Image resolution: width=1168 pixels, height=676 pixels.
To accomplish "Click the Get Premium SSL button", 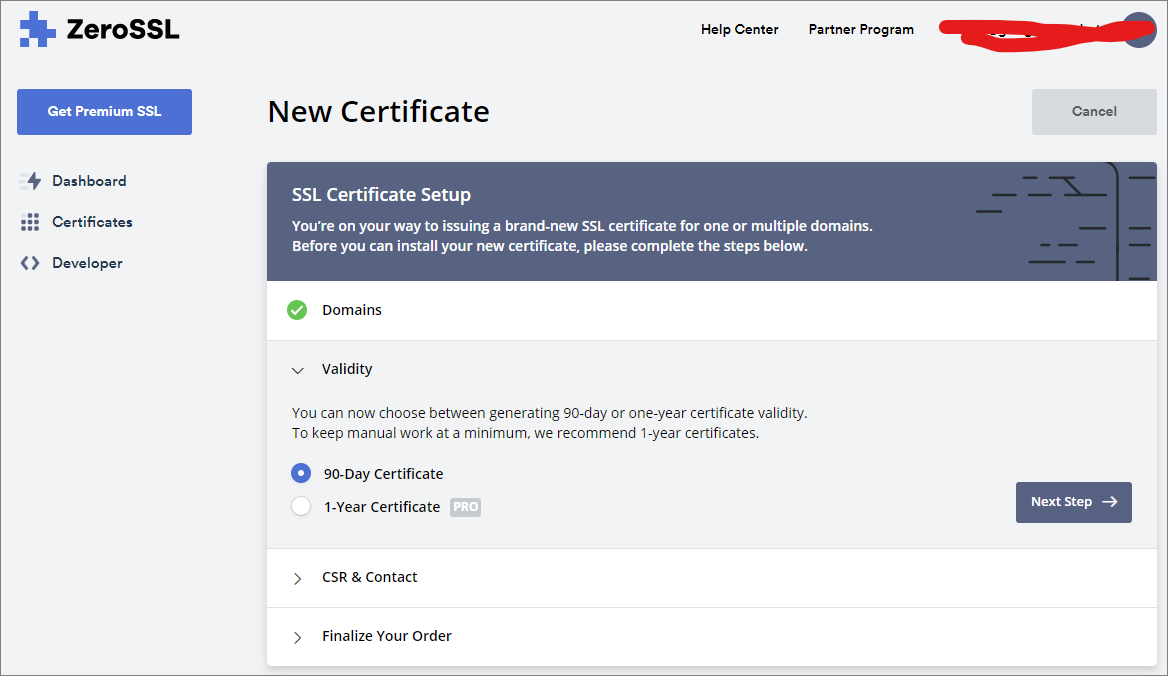I will (104, 112).
